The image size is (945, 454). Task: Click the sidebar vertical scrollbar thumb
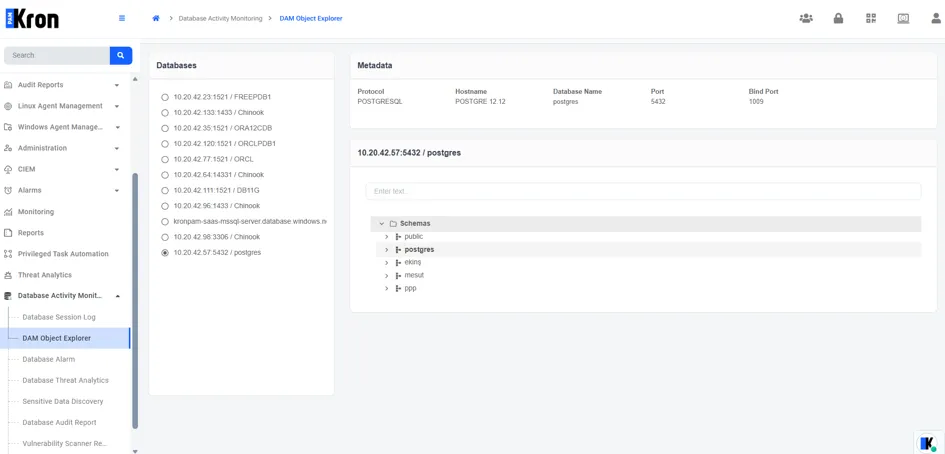[x=135, y=301]
